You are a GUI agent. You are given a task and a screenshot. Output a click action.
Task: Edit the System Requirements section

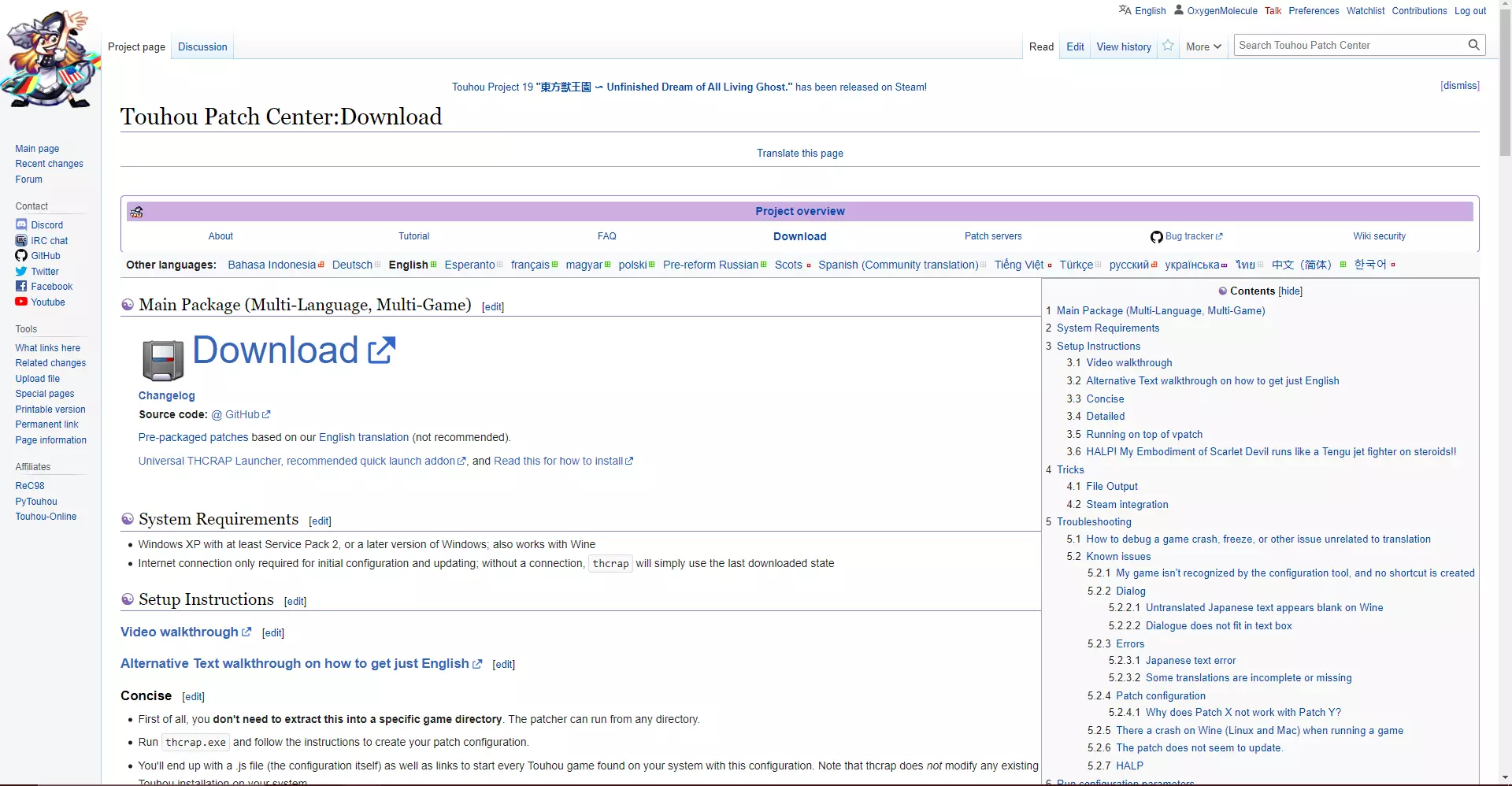[x=320, y=521]
